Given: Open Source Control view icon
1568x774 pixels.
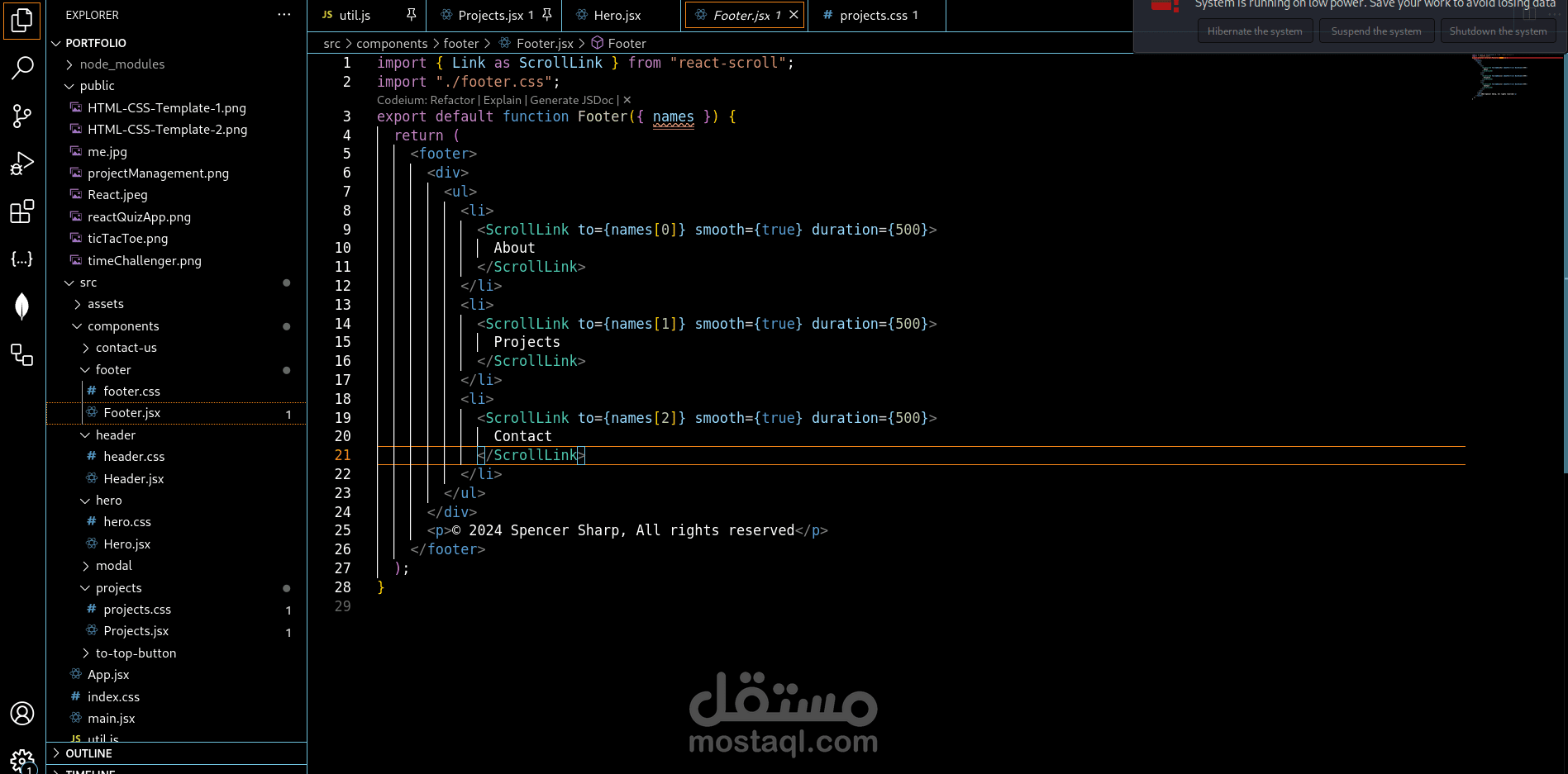Looking at the screenshot, I should pyautogui.click(x=22, y=116).
